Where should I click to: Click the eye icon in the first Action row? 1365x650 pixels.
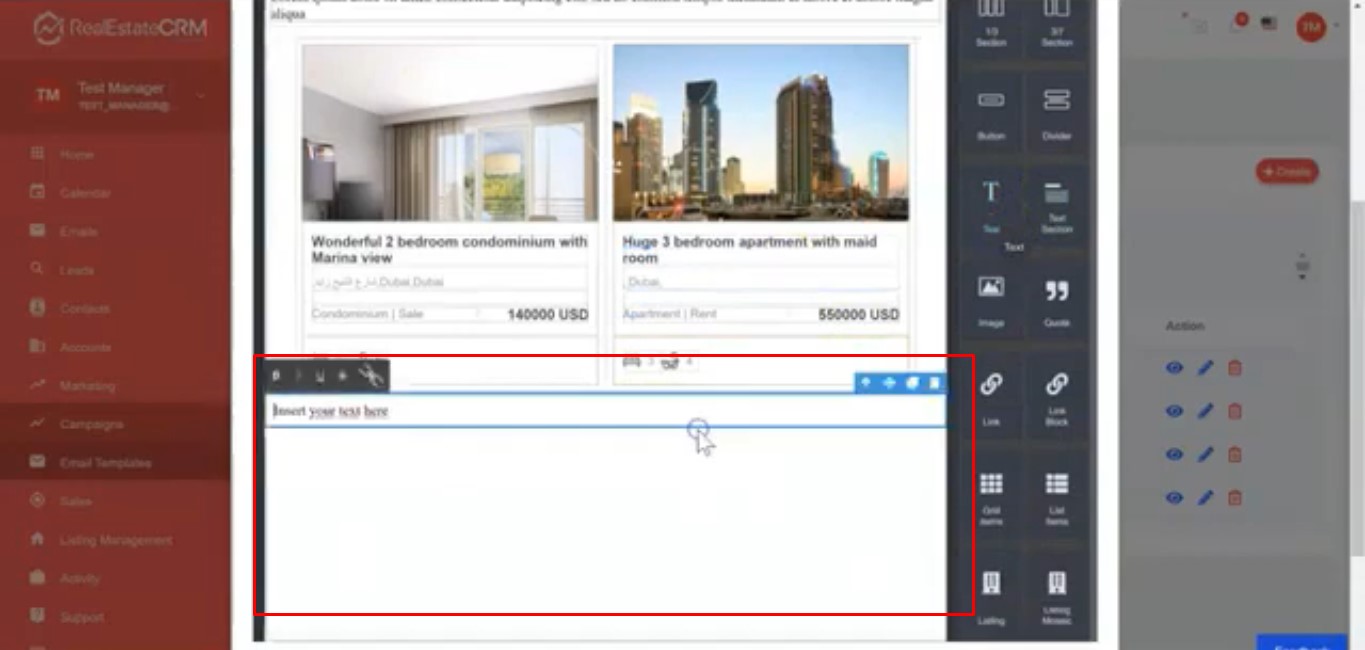[1174, 368]
